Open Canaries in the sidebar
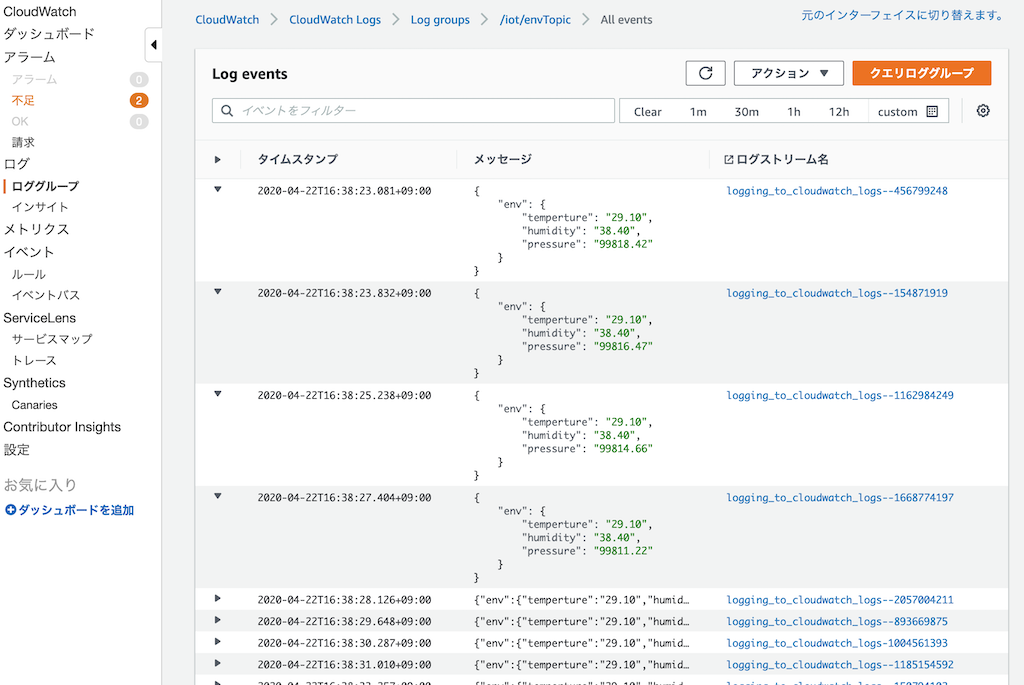Viewport: 1024px width, 685px height. point(35,405)
